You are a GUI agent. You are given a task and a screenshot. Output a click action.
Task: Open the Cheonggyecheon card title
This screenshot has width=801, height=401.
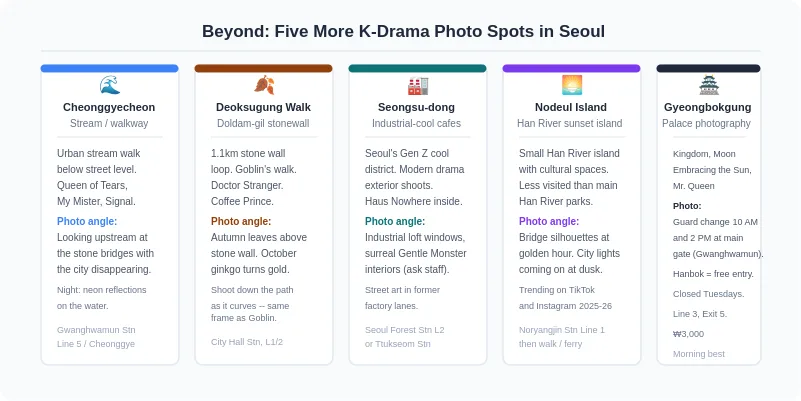pos(109,107)
